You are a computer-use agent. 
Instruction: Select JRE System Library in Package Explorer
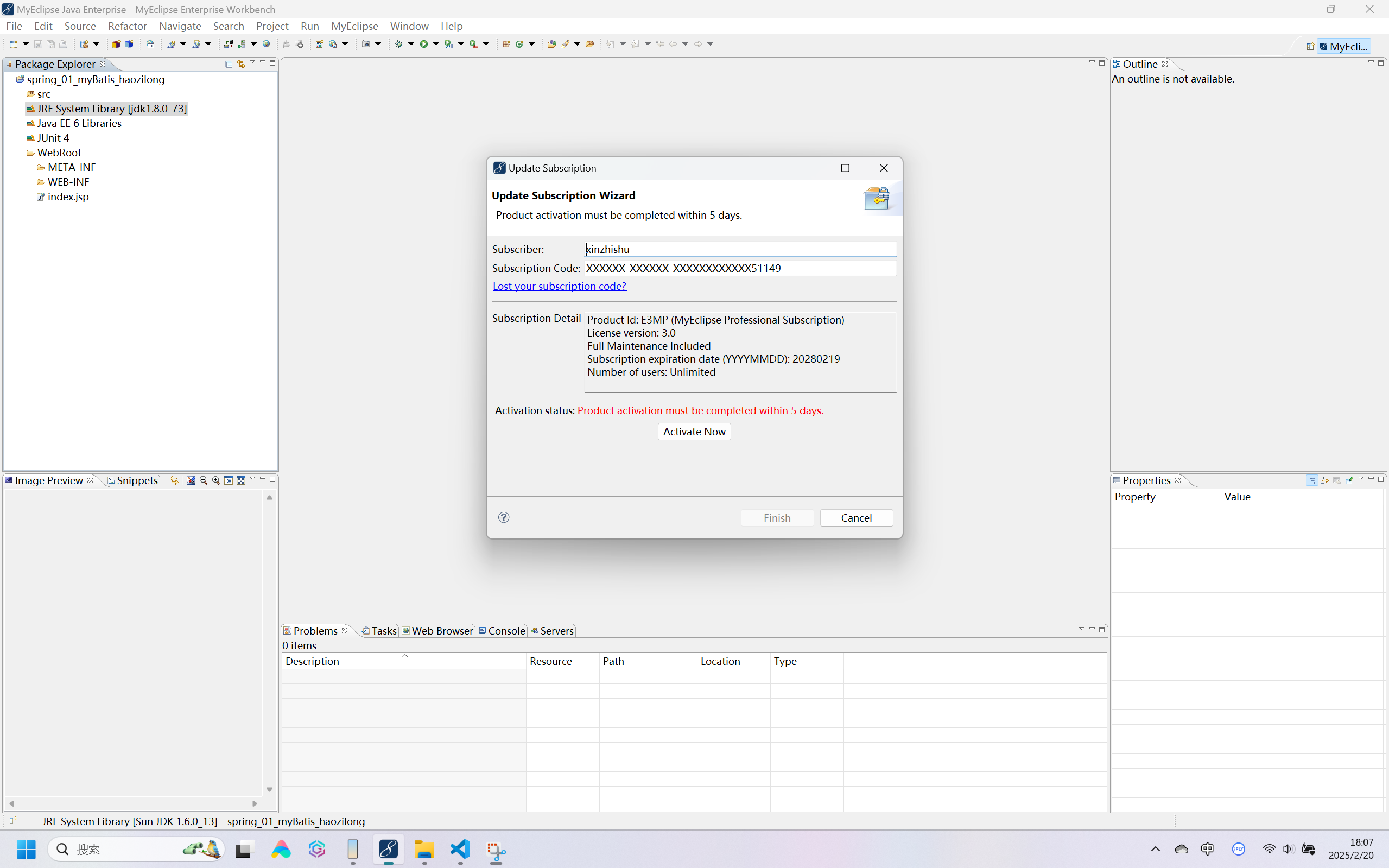pyautogui.click(x=107, y=109)
